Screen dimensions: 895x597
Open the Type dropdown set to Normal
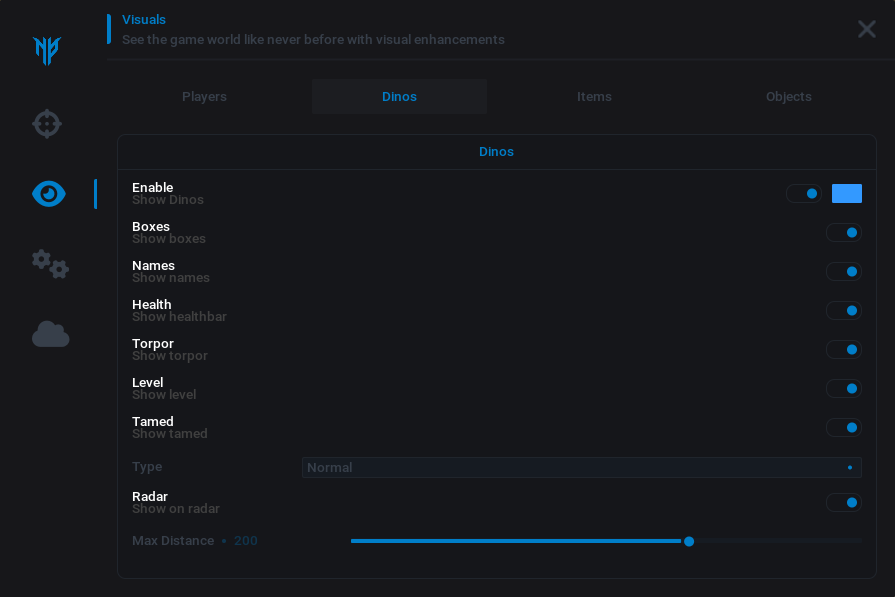point(581,468)
